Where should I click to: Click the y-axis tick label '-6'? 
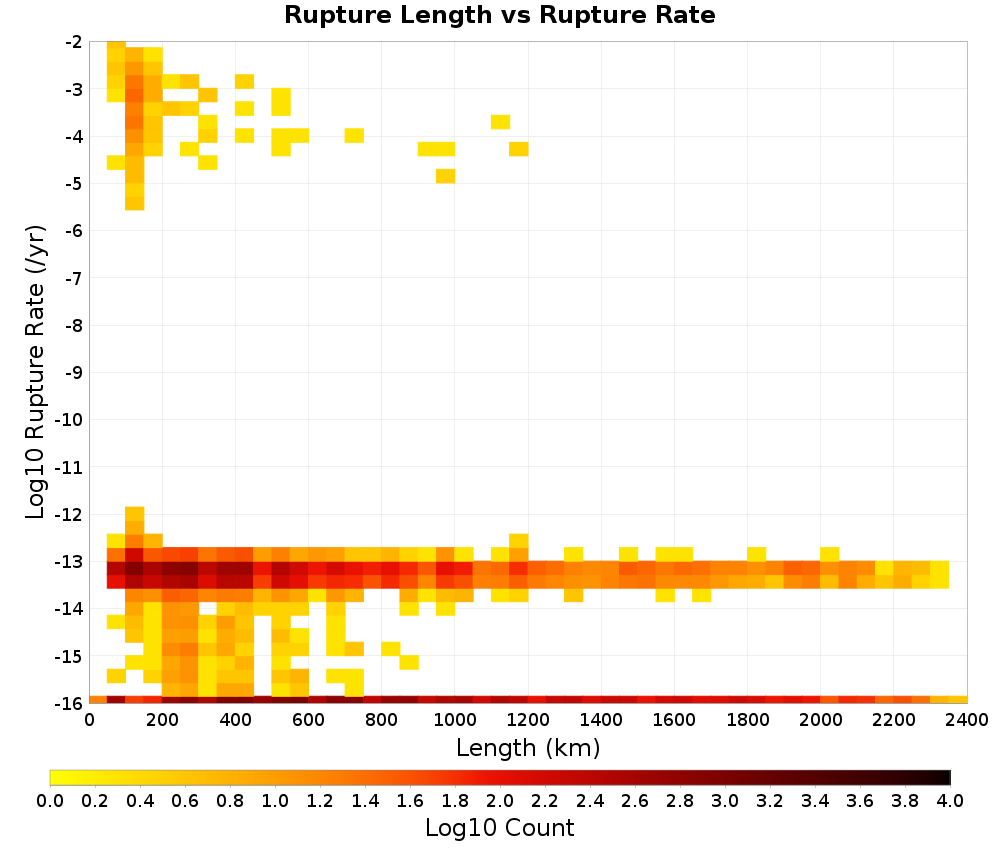click(x=73, y=231)
